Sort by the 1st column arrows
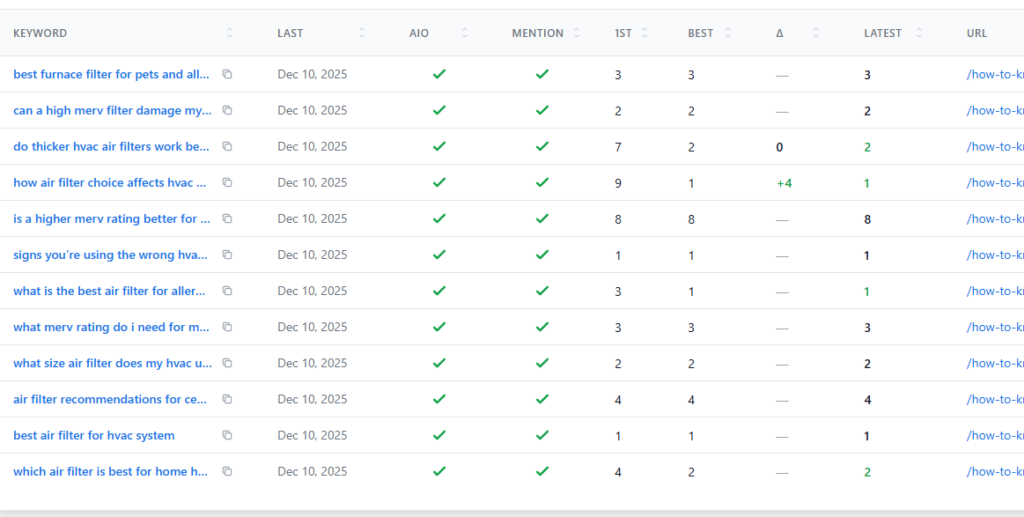 pos(644,33)
